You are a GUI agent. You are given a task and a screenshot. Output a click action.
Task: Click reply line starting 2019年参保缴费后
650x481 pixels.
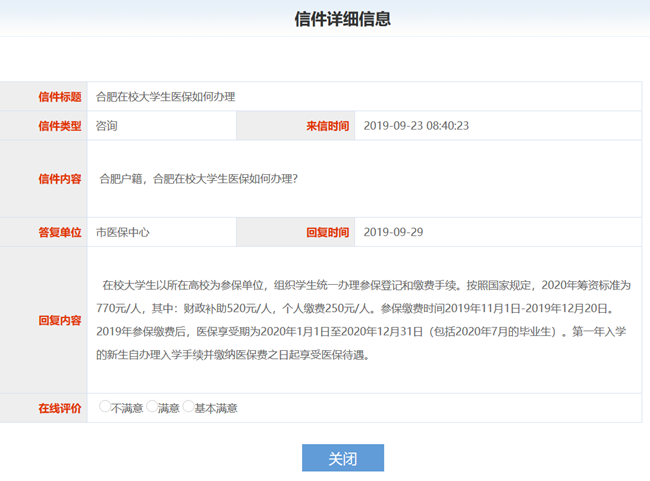(361, 332)
